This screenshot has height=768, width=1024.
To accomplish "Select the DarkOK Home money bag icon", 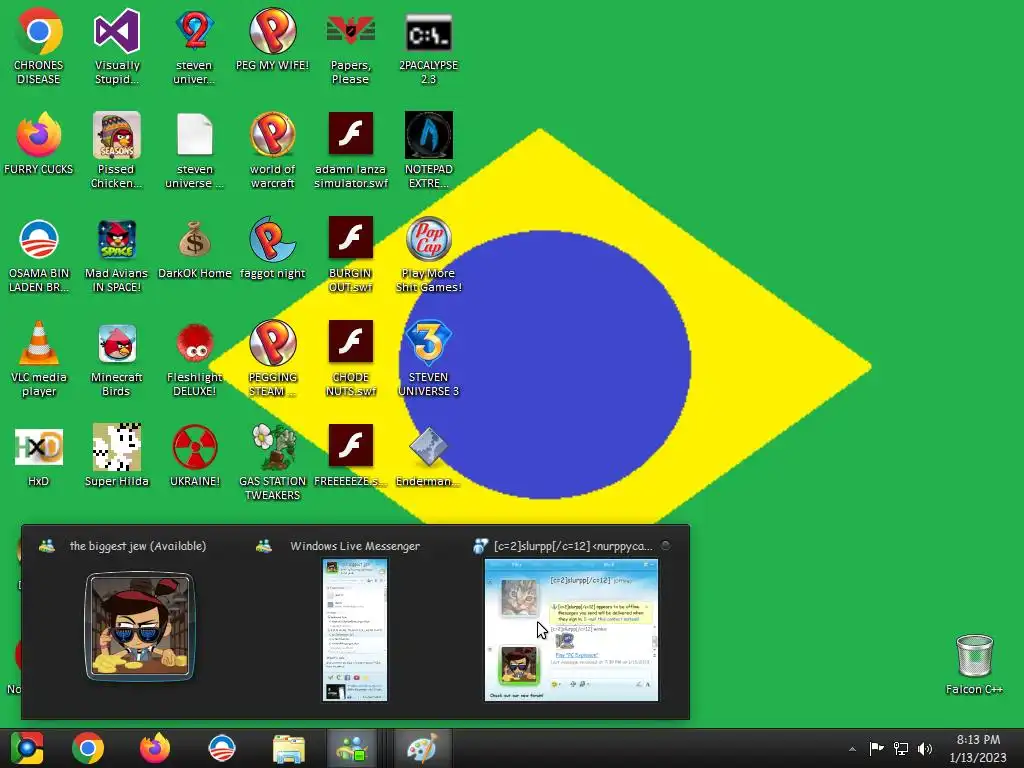I will (195, 249).
